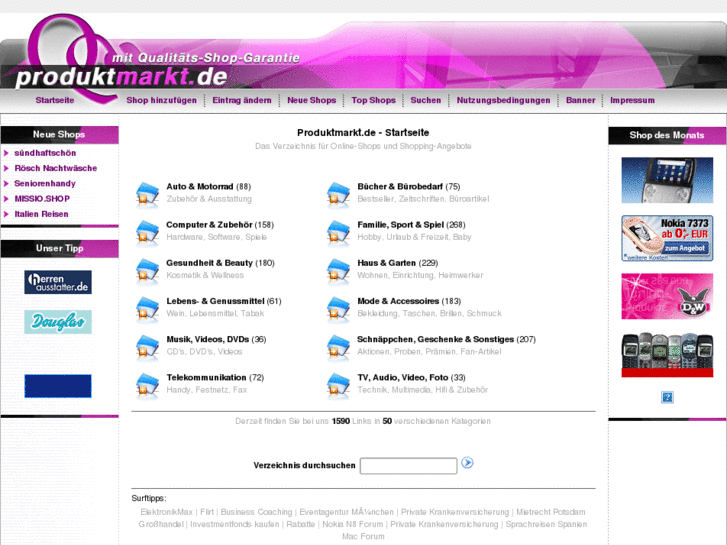Viewport: 727px width, 545px height.
Task: Open the Auto & Motorrad category
Action: 200,186
